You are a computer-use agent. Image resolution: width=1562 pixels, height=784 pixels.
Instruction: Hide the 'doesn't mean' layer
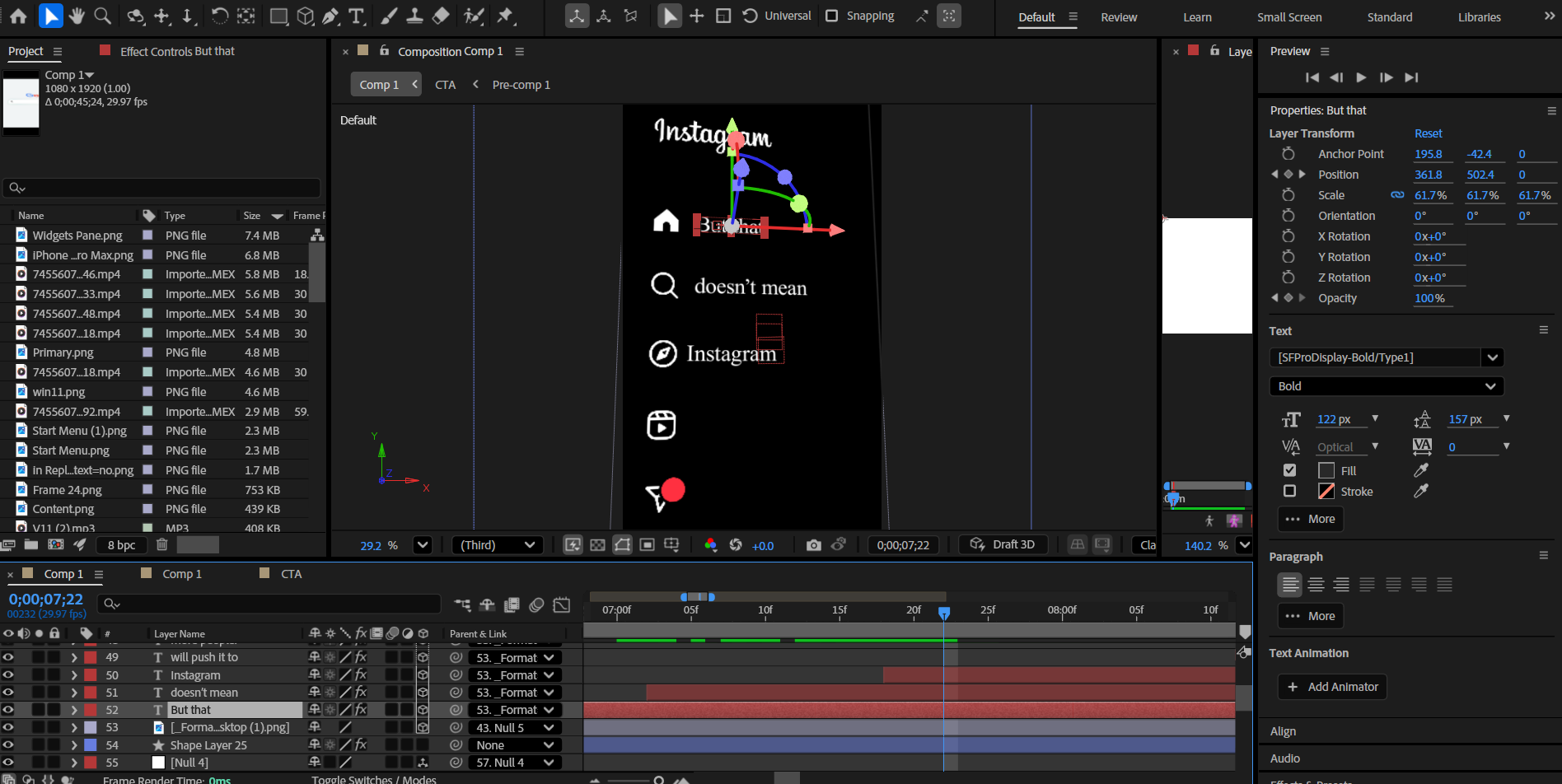(8, 693)
